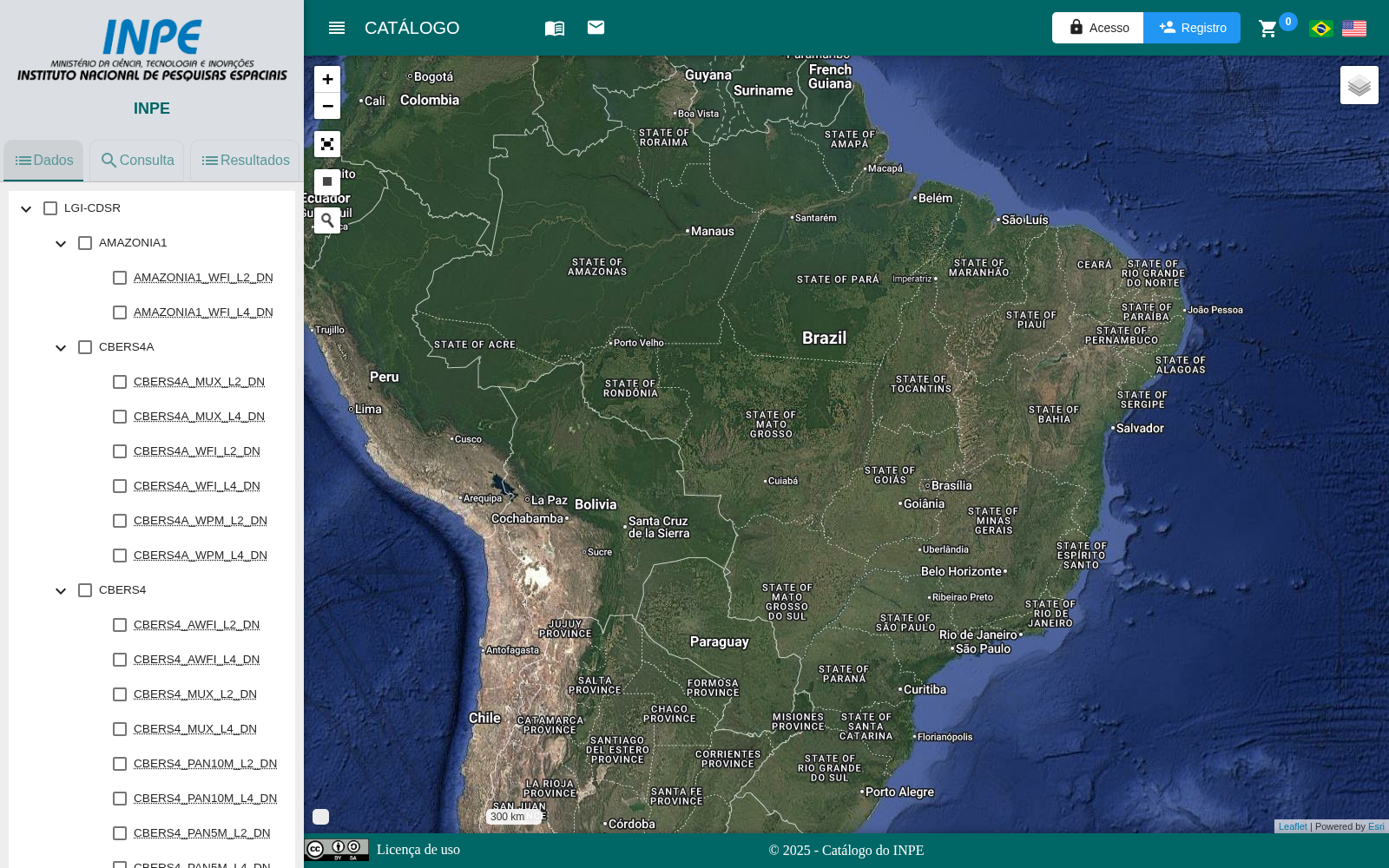
Task: Click the INPE logo
Action: click(x=152, y=50)
